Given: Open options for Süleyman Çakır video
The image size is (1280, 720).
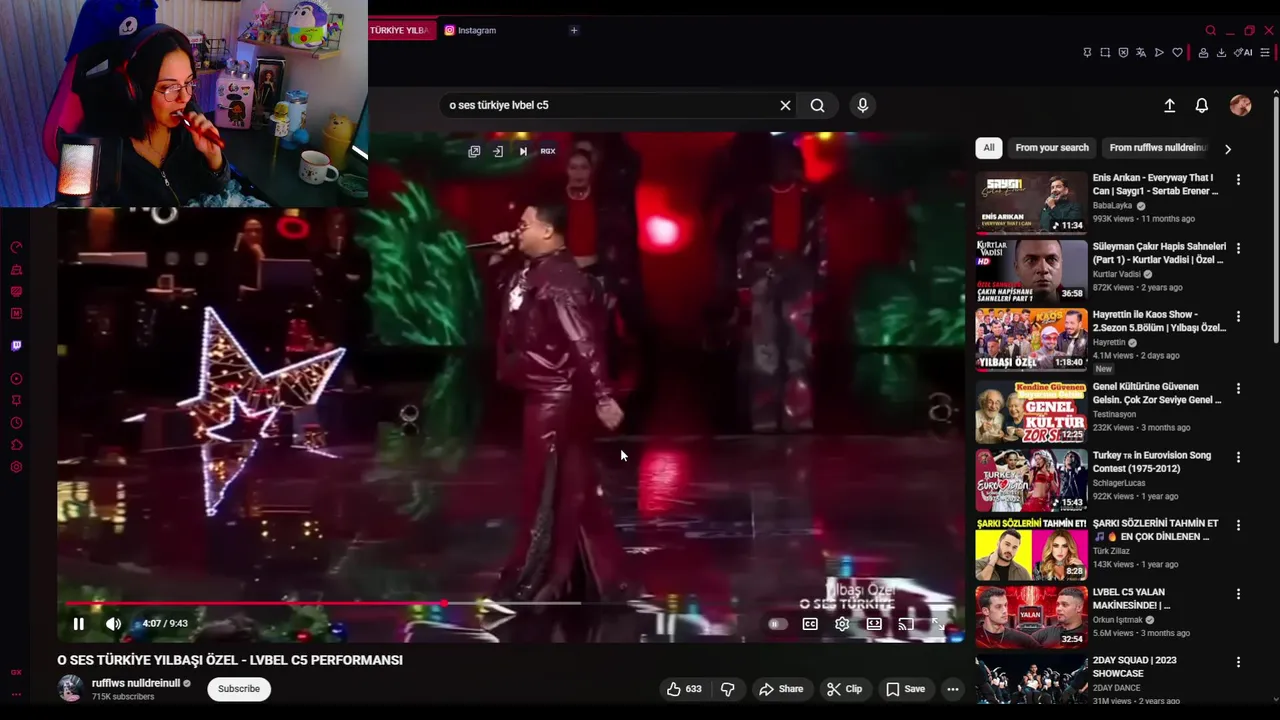Looking at the screenshot, I should coord(1238,248).
